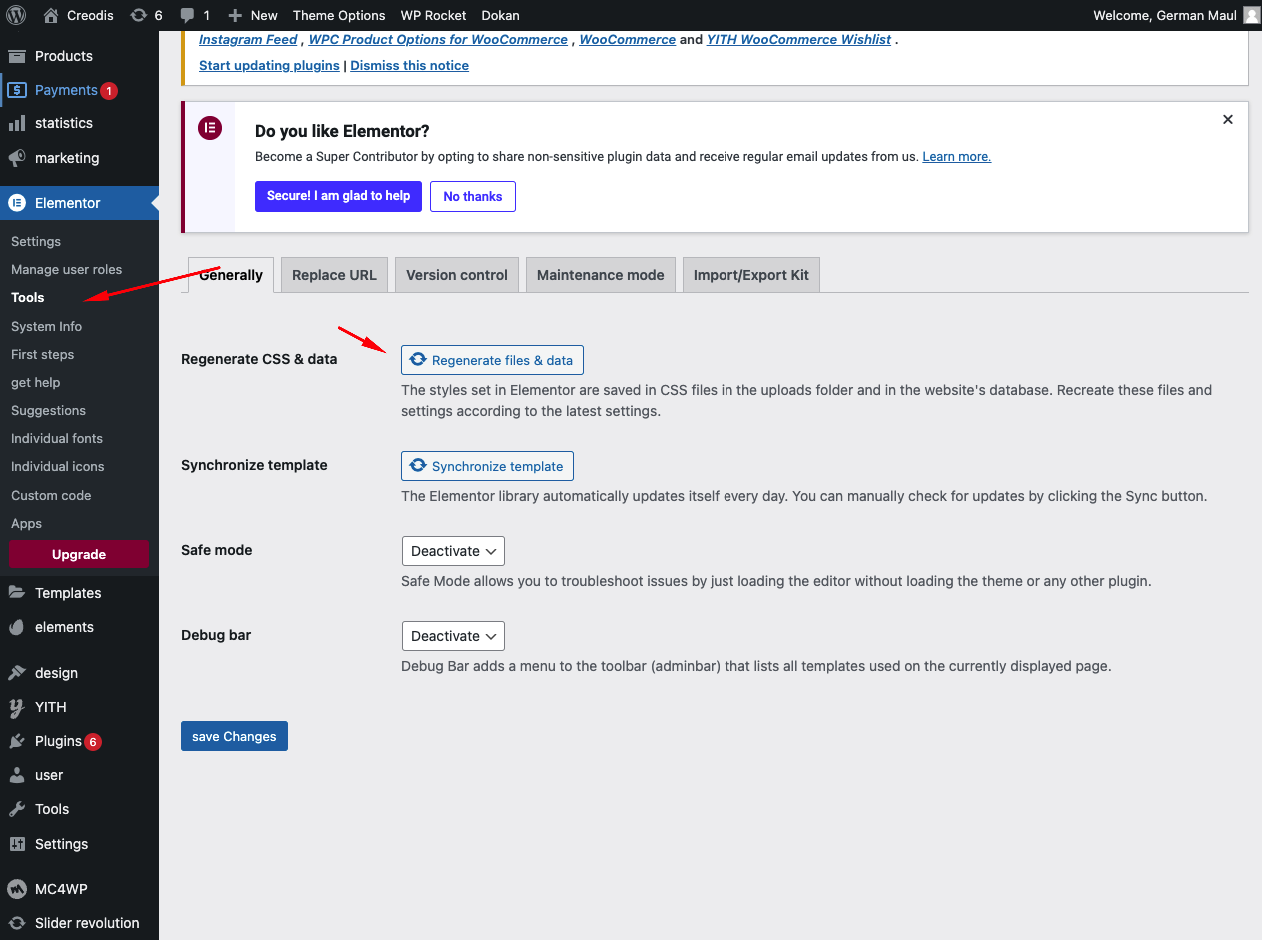The image size is (1262, 940).
Task: Click the Plugins plug icon
Action: pyautogui.click(x=17, y=741)
